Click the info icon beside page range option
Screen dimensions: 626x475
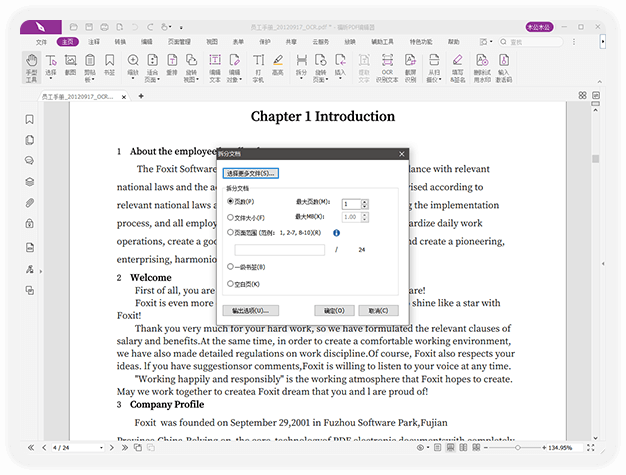coord(337,233)
